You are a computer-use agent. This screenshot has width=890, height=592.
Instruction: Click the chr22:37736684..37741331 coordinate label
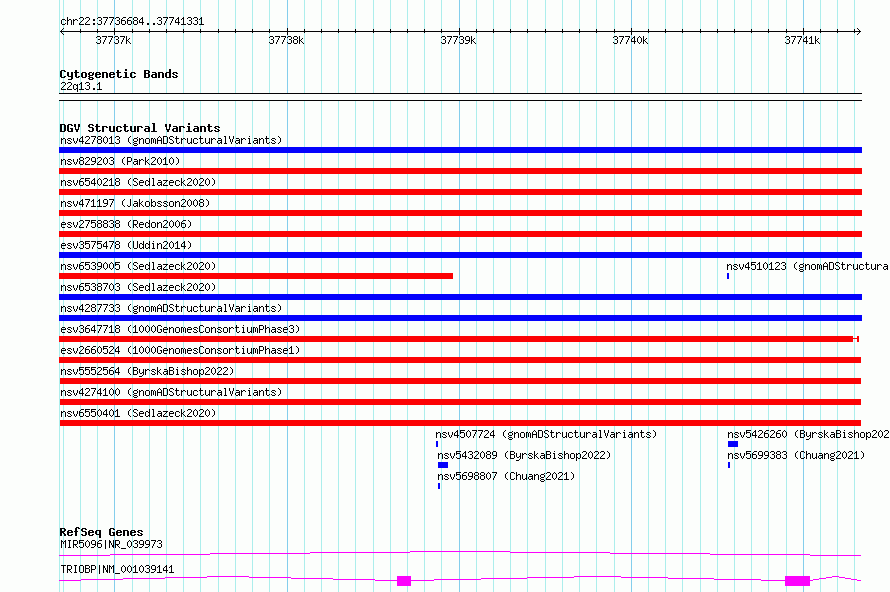(x=132, y=22)
